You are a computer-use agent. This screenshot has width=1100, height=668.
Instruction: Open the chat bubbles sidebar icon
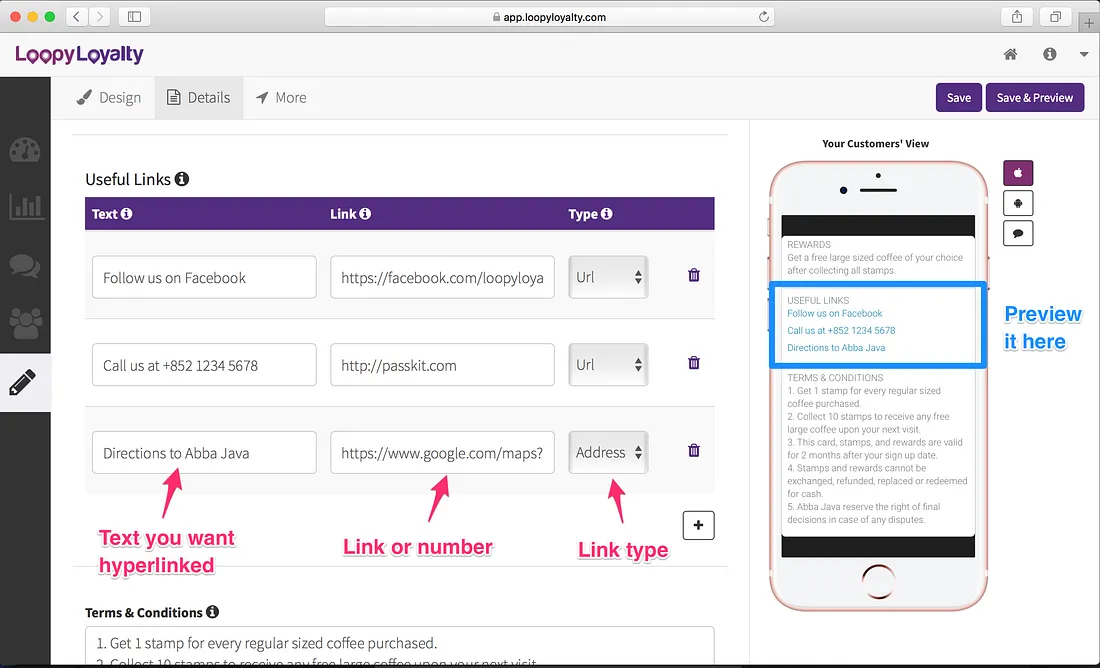(x=25, y=265)
